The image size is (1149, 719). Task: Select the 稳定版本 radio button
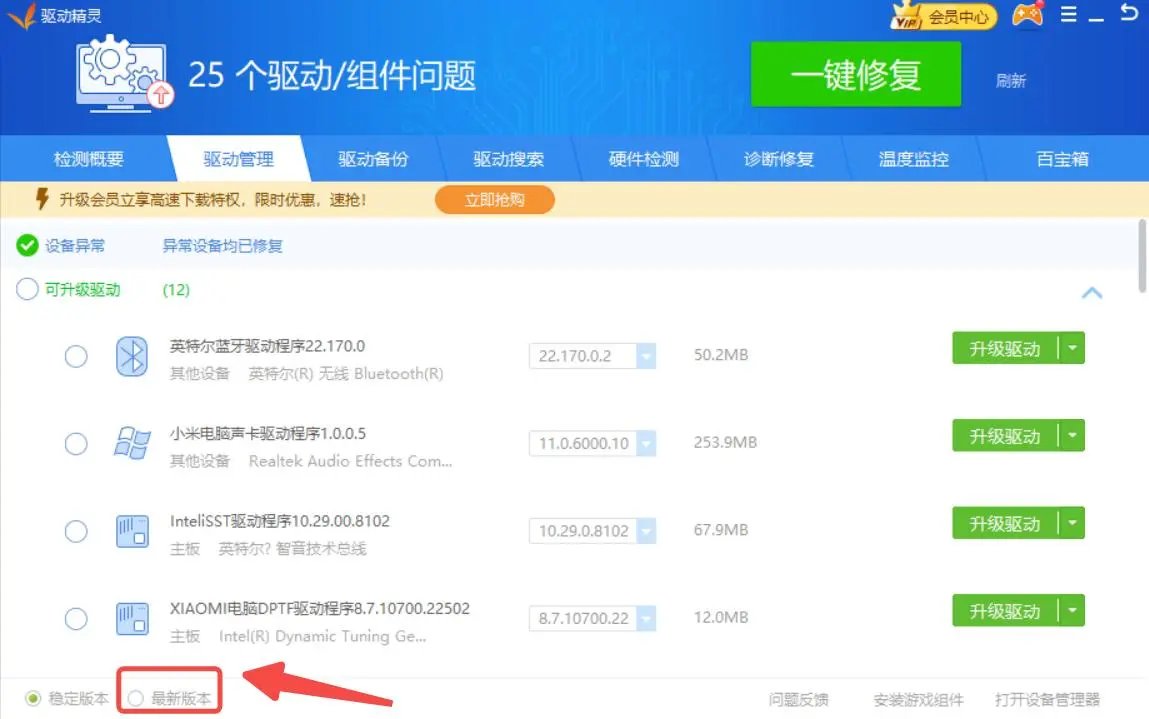coord(34,699)
